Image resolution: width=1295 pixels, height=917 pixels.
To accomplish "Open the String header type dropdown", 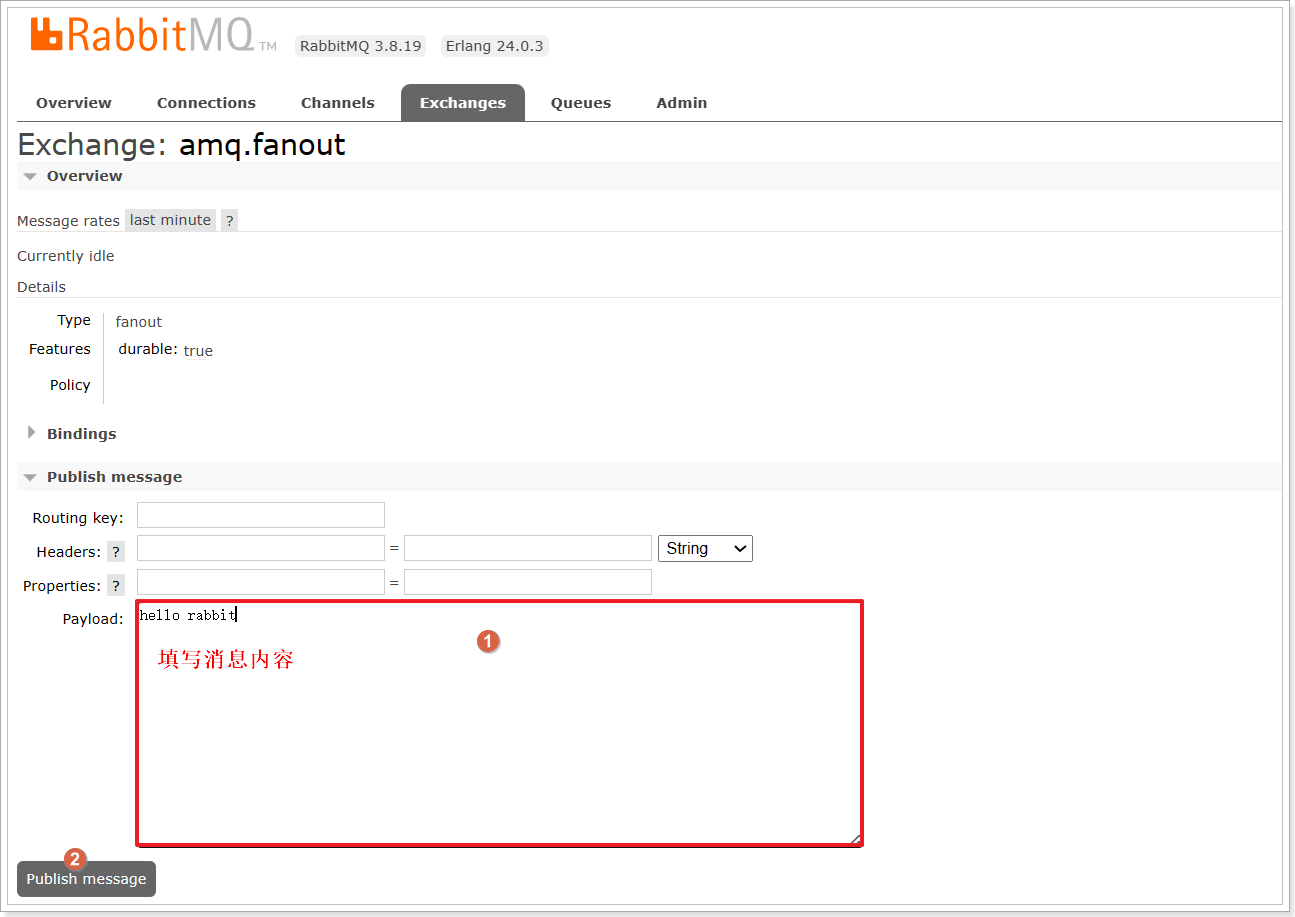I will (x=705, y=548).
